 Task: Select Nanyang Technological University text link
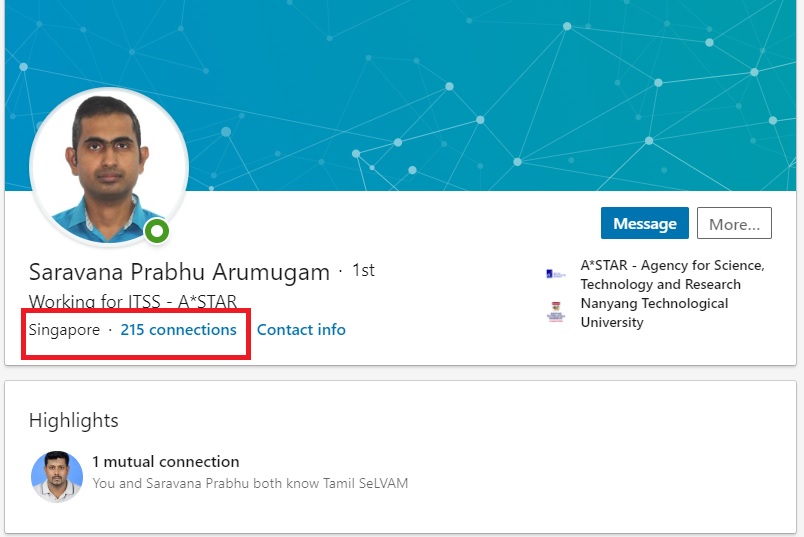point(654,313)
